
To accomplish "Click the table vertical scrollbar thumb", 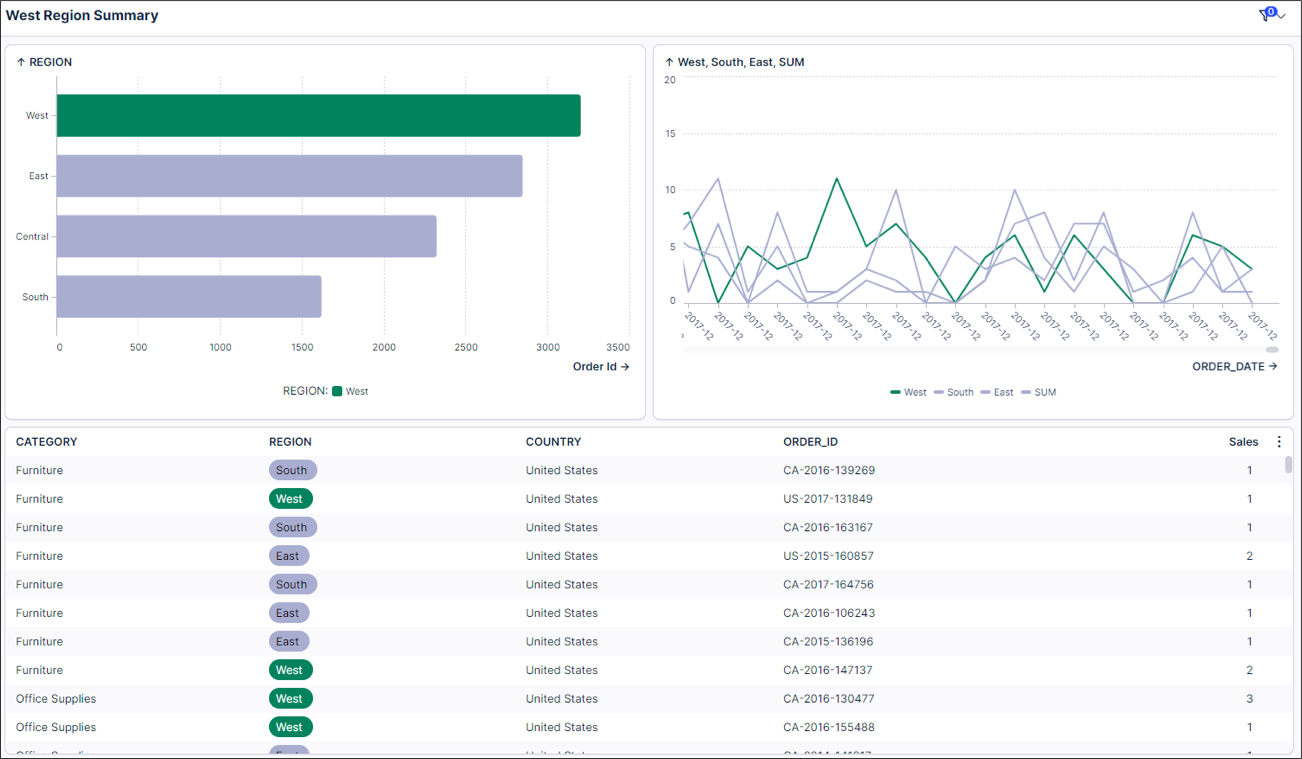I will [1289, 465].
